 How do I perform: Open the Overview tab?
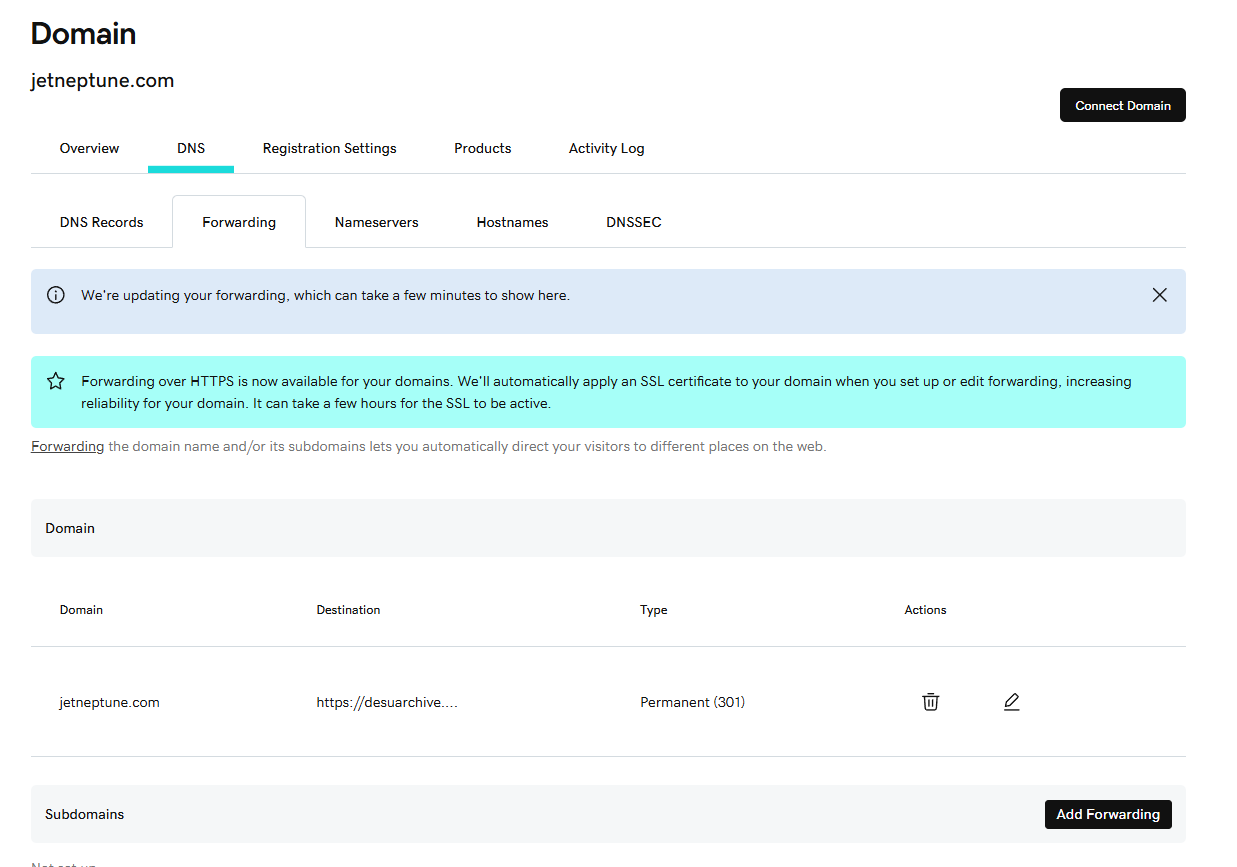[89, 148]
